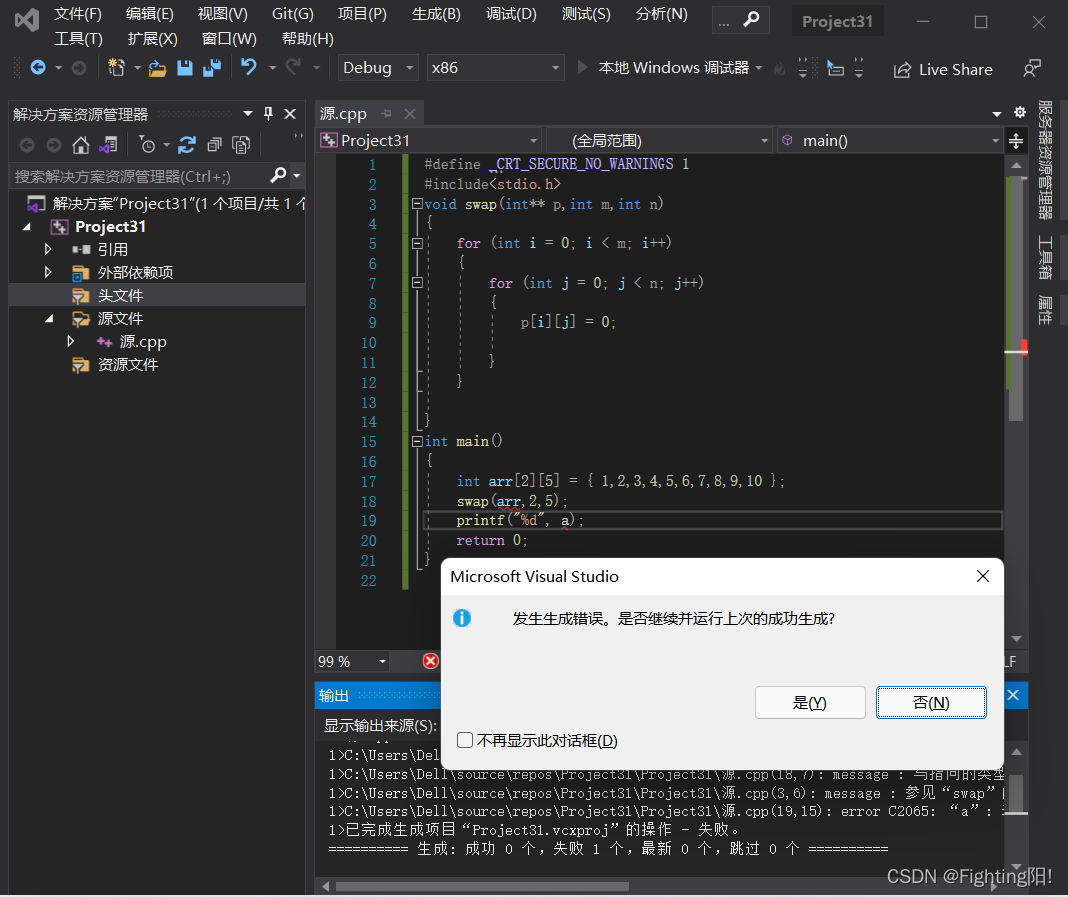This screenshot has height=897, width=1068.
Task: Click the split editor icon below gear
Action: (x=1016, y=141)
